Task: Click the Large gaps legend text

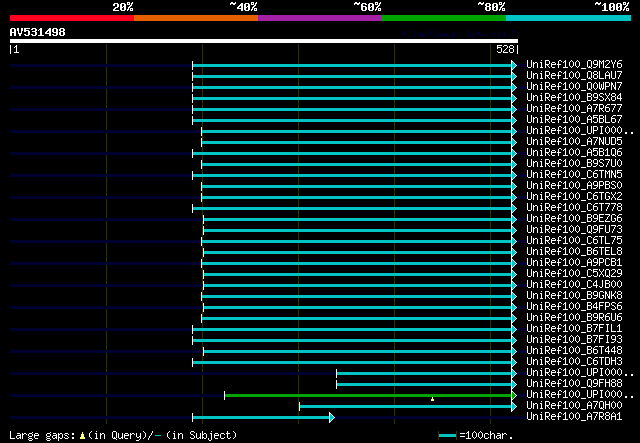Action: [x=123, y=435]
